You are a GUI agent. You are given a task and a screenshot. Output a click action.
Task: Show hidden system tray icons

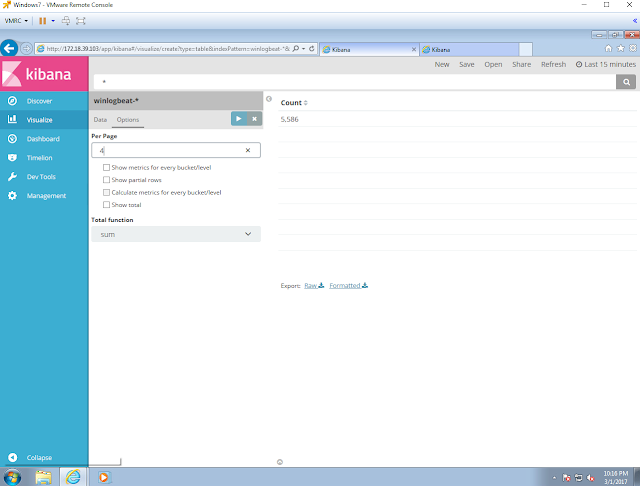[x=554, y=477]
